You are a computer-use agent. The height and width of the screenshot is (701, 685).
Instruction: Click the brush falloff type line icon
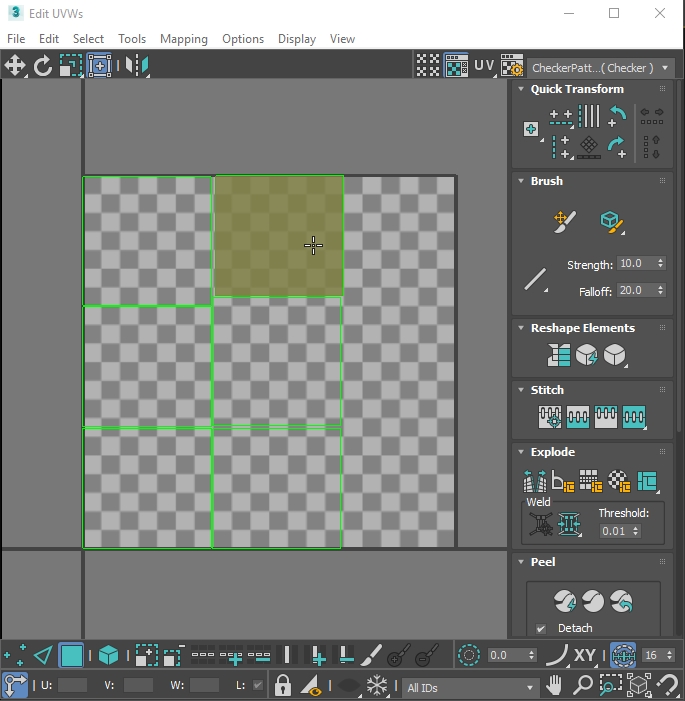click(536, 280)
